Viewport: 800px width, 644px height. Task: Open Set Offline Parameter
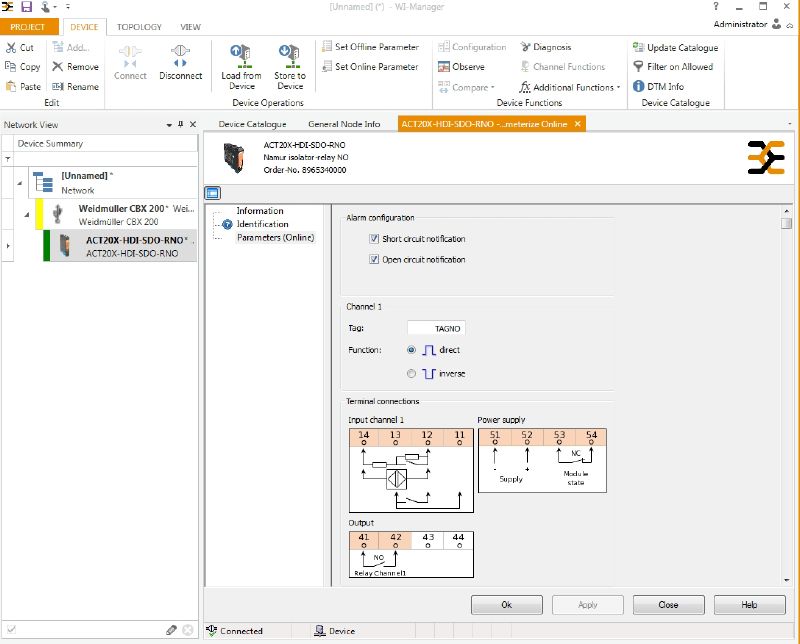[370, 47]
